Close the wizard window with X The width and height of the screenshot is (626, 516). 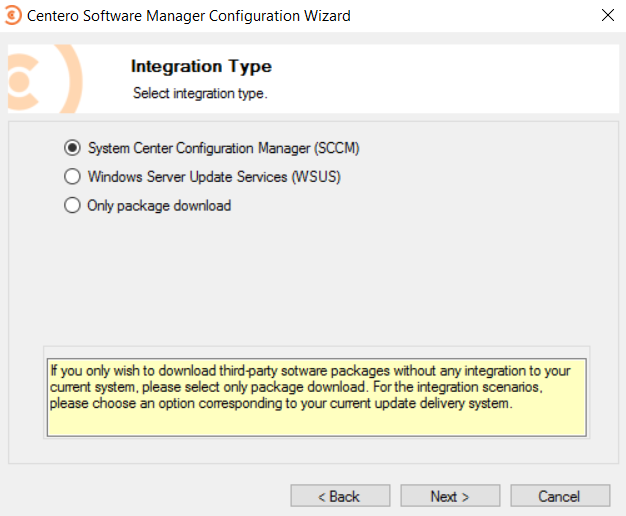tap(608, 15)
